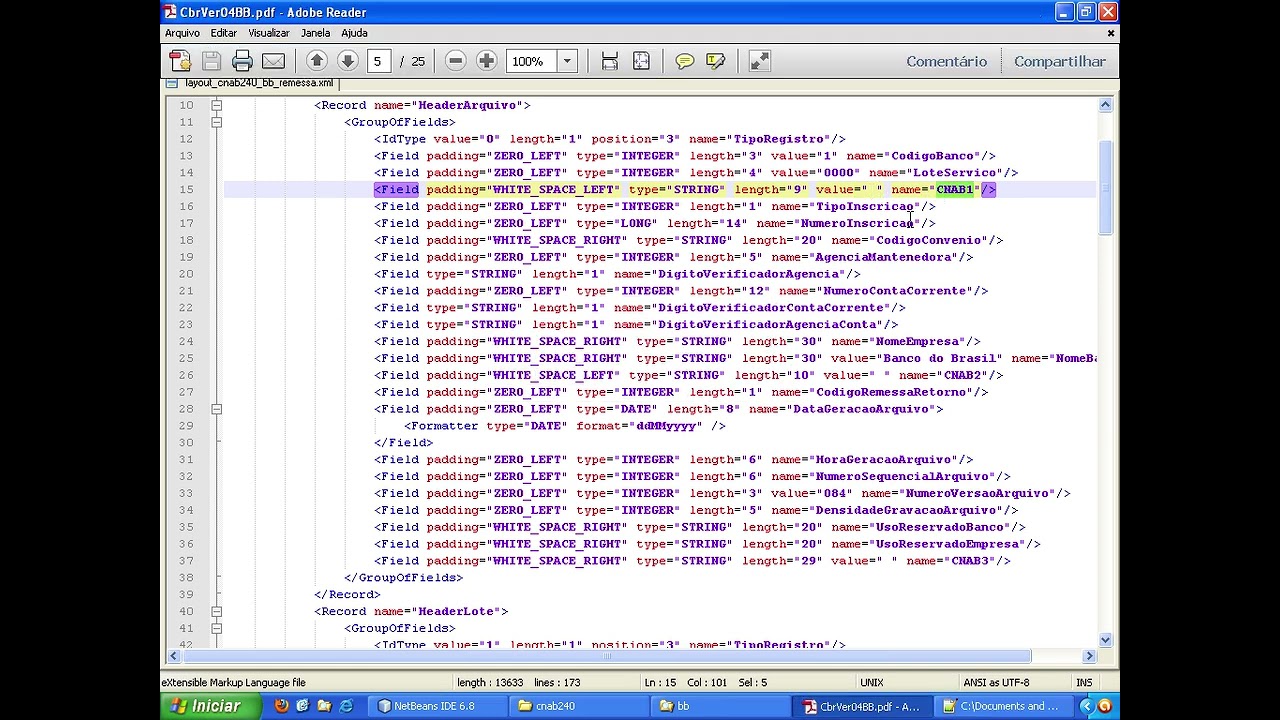
Task: Click the horizontal scrollbar thumb
Action: (607, 656)
